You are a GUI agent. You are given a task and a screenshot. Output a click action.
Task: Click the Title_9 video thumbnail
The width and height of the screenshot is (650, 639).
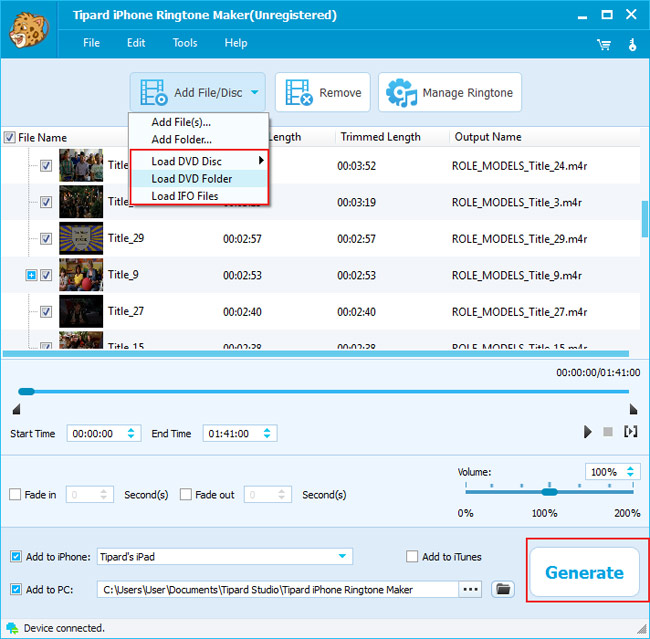[x=81, y=275]
